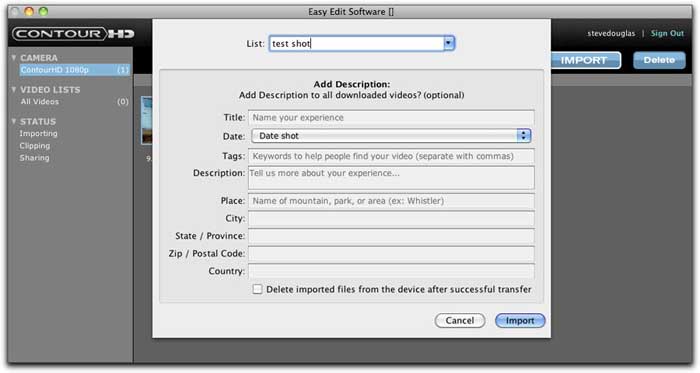Collapse the STATUS section triangle

click(14, 121)
